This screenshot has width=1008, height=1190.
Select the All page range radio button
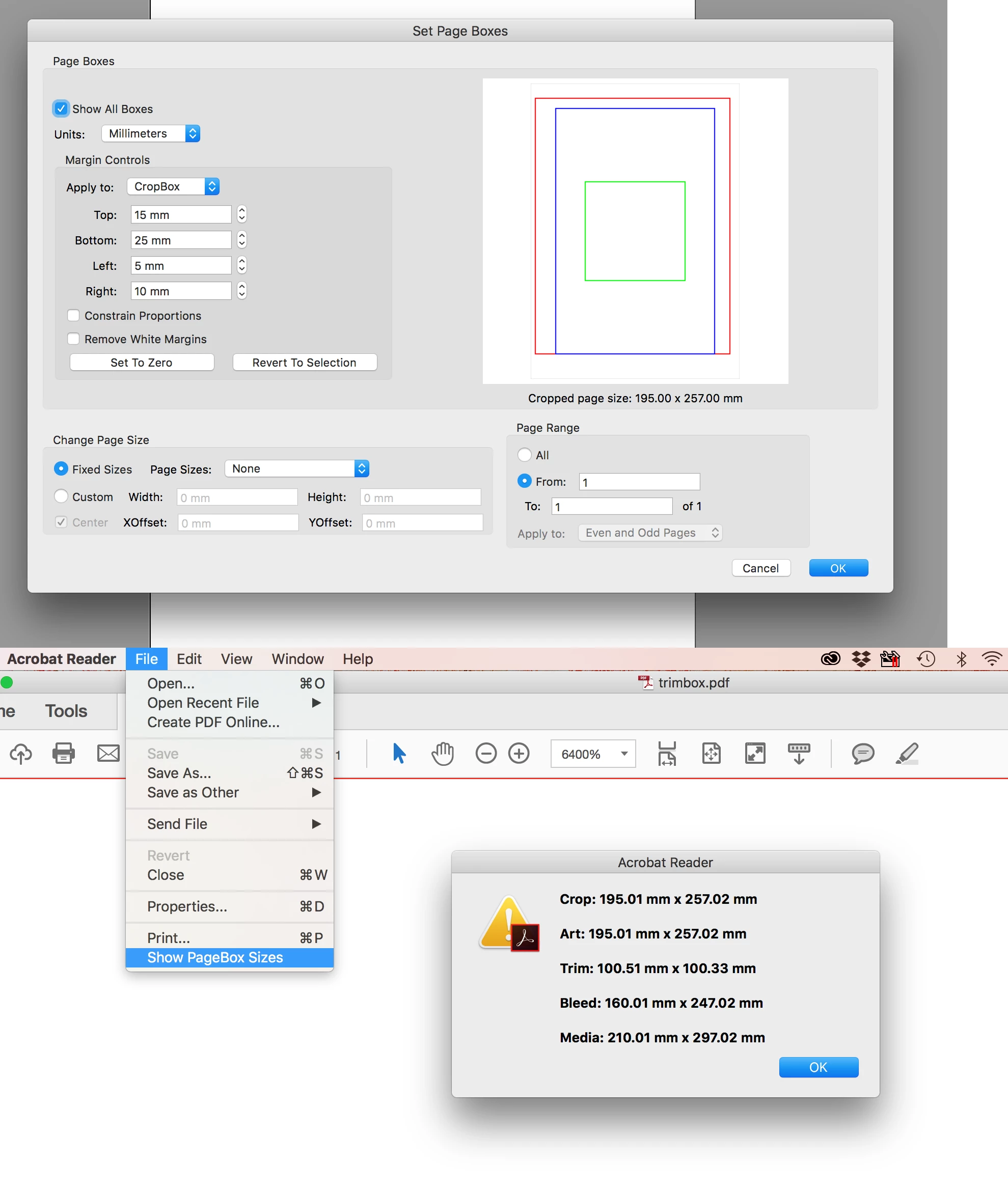(524, 455)
